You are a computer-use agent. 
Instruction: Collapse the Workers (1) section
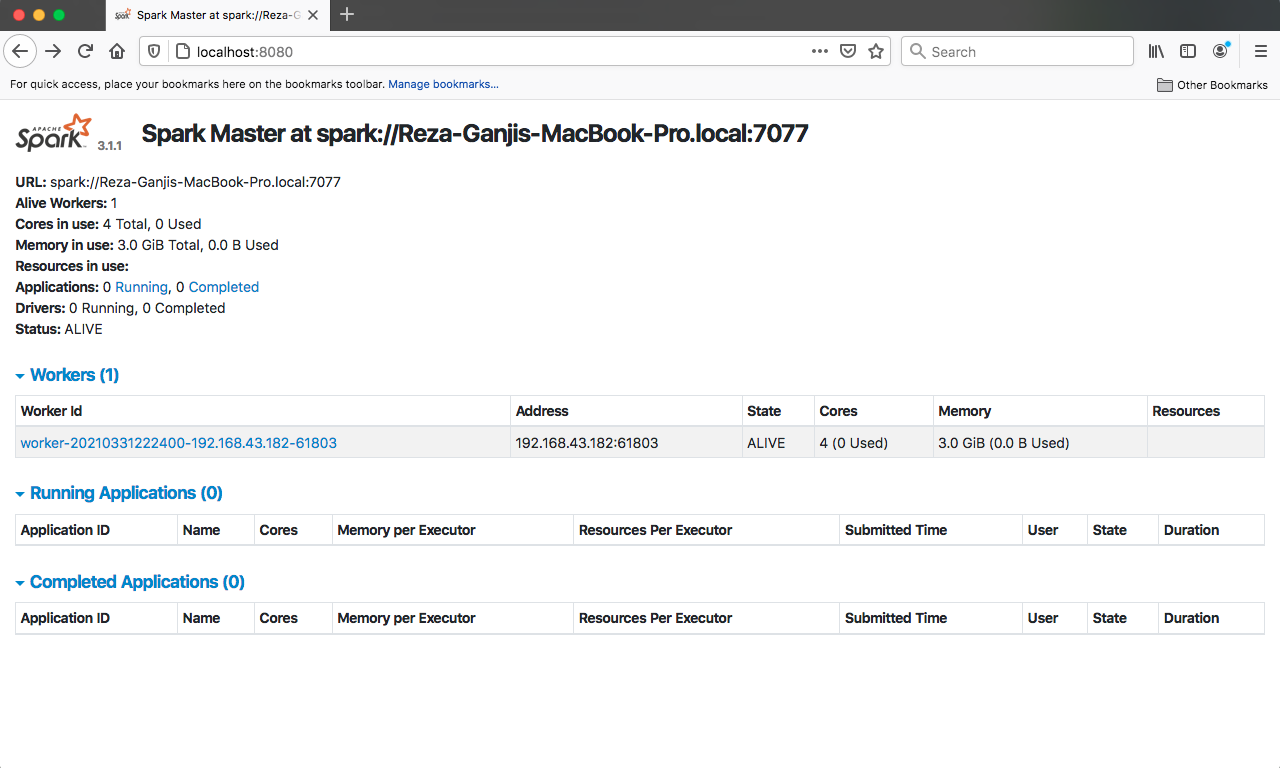point(68,375)
